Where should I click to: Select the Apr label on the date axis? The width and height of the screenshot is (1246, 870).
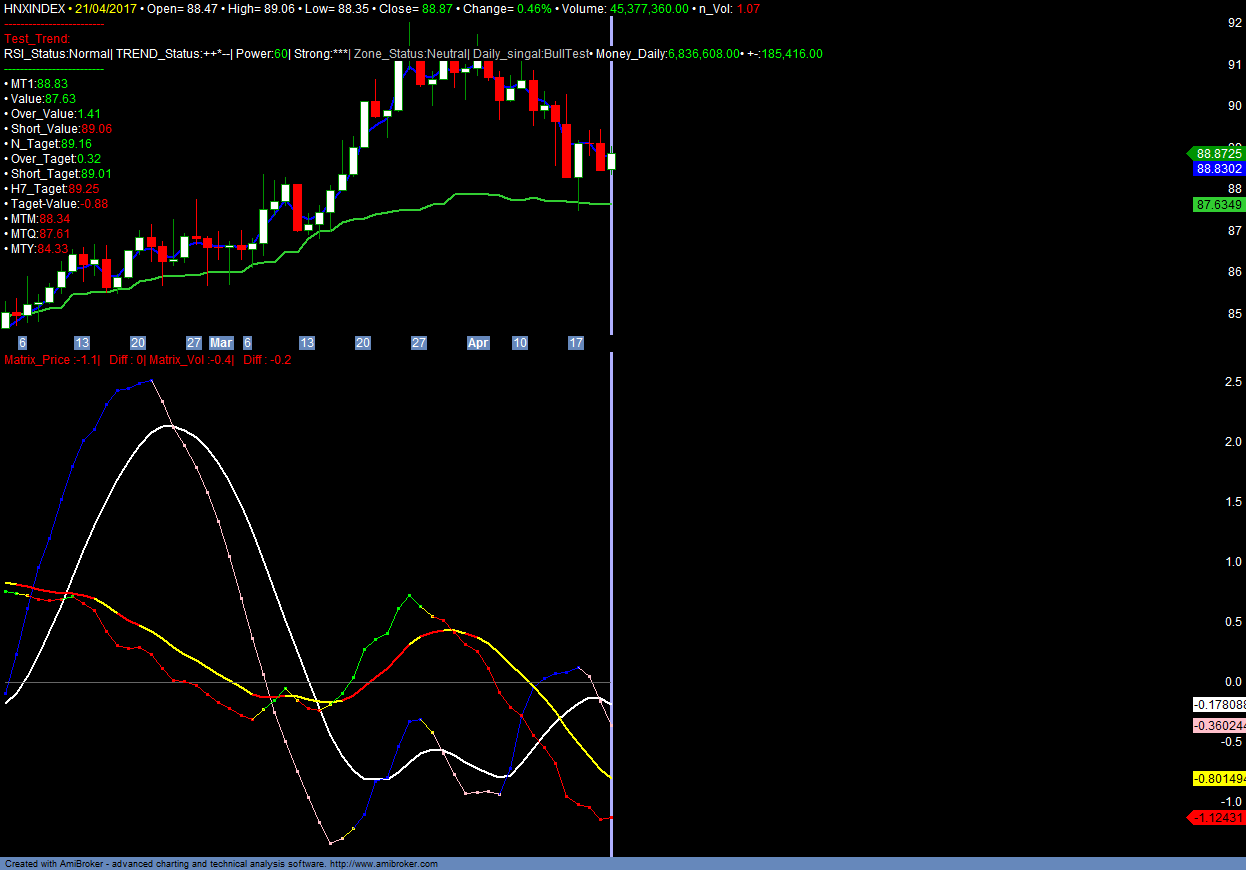coord(479,343)
